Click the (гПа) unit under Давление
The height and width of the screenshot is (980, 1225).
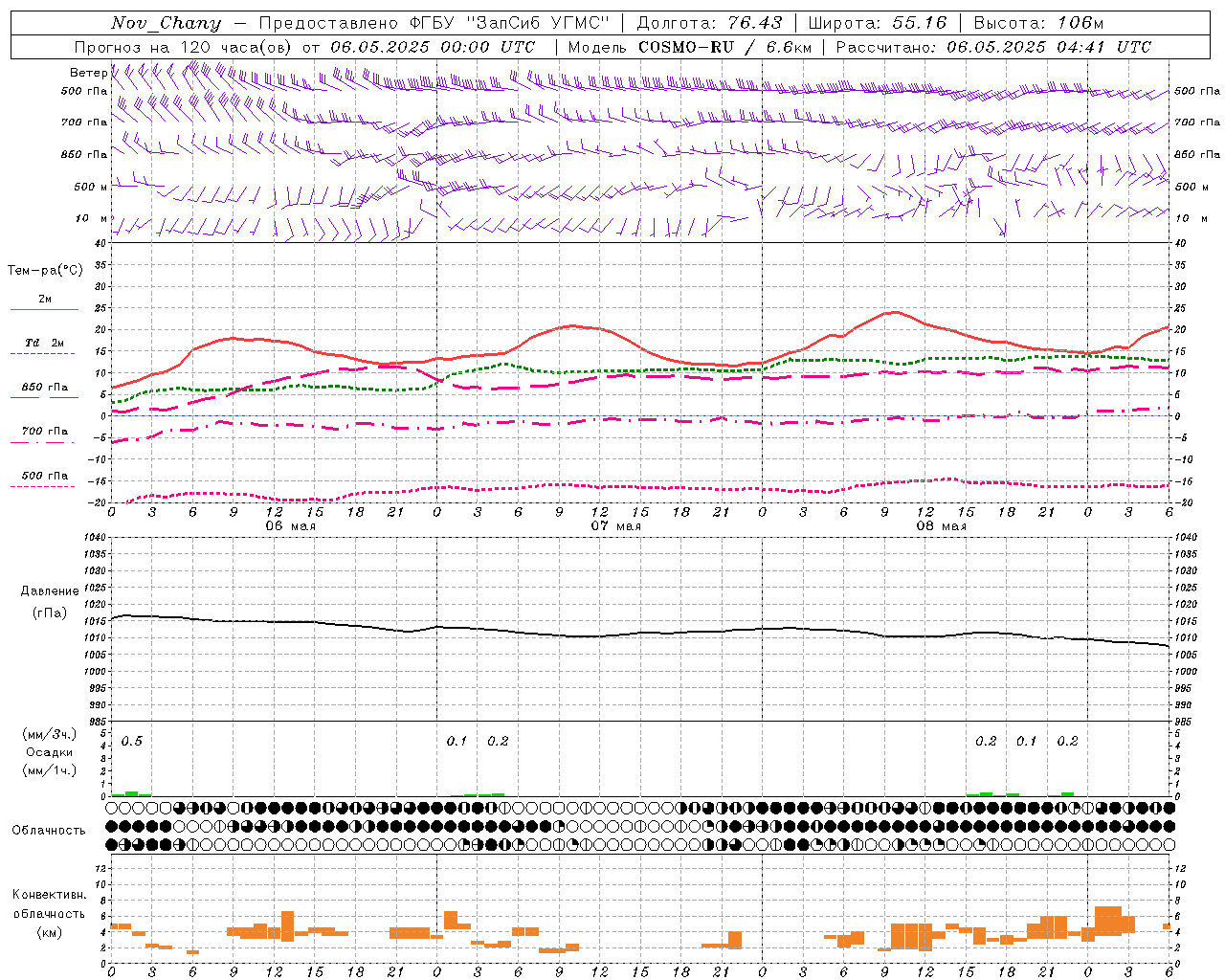coord(50,613)
